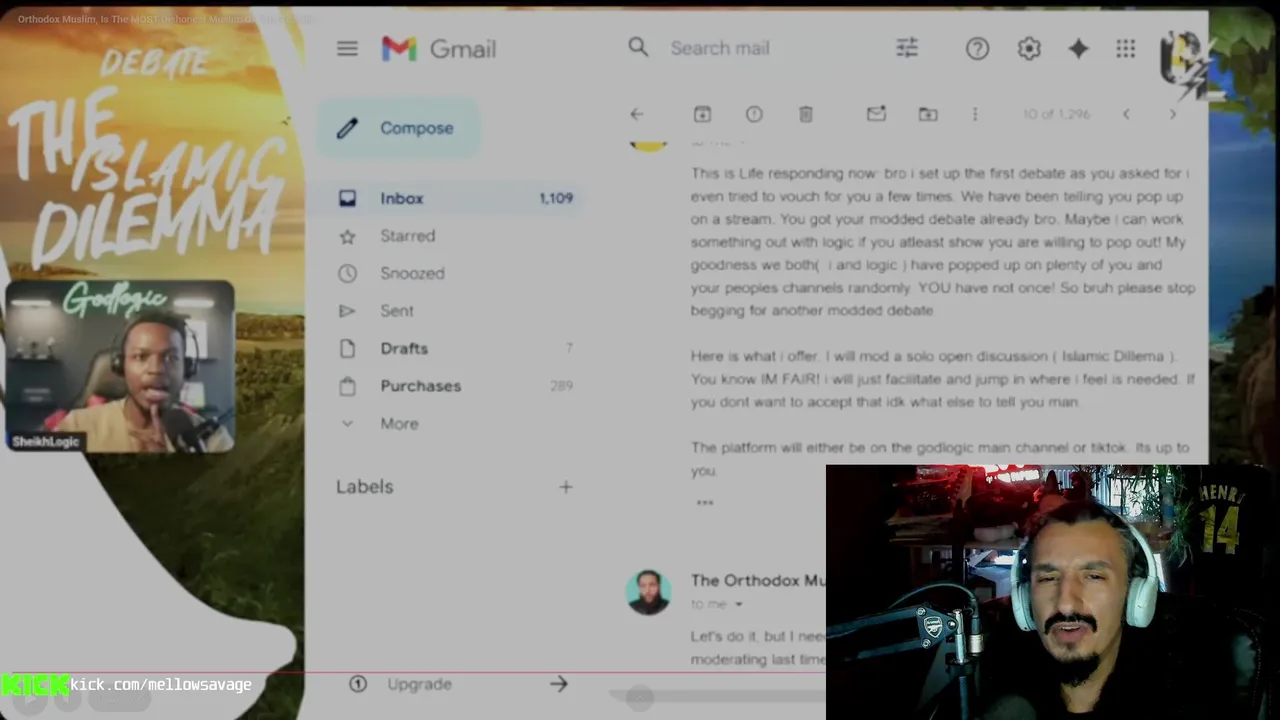Click the Labels heading

click(x=364, y=487)
